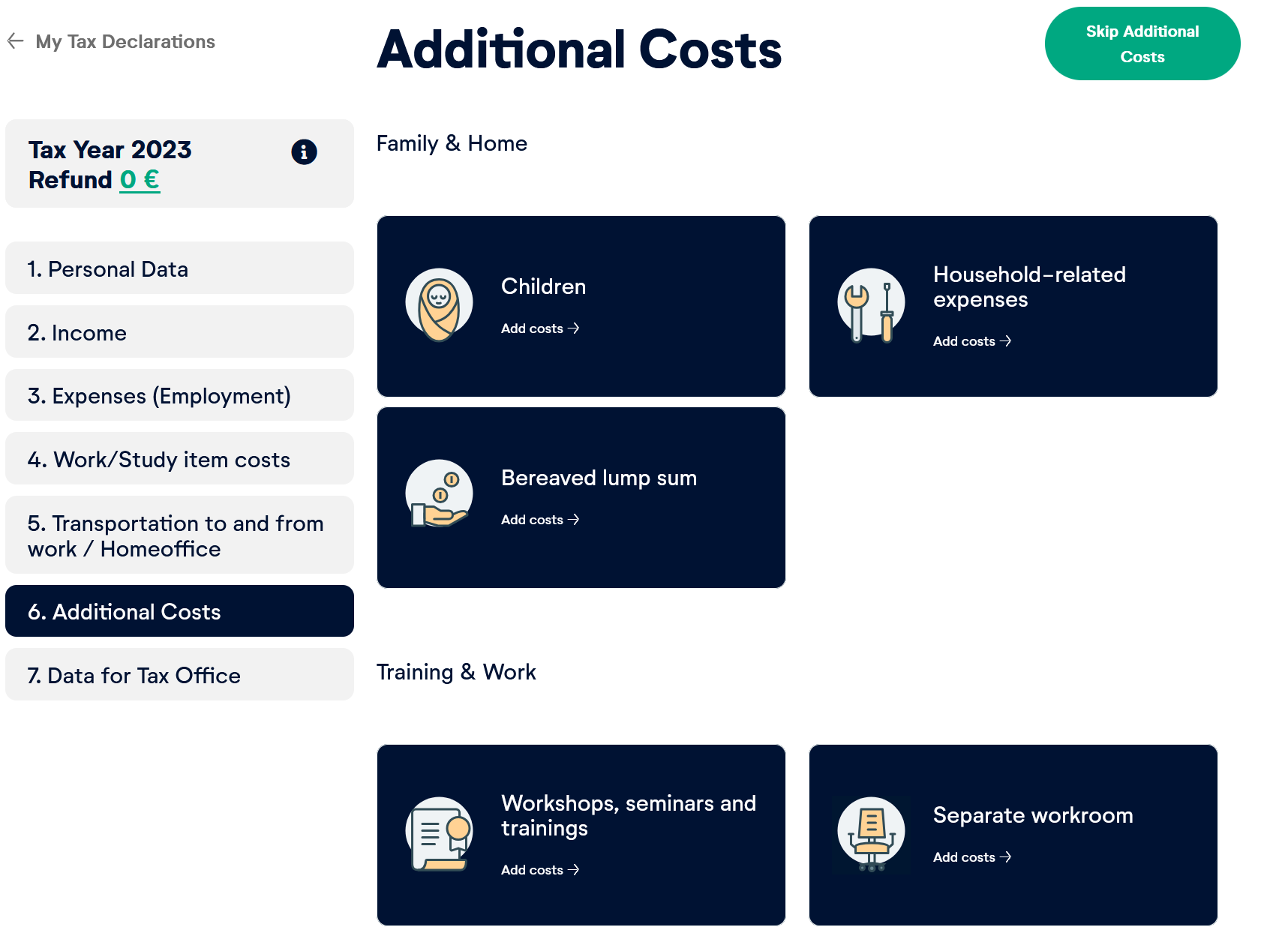Open step 1 Personal Data

click(179, 268)
